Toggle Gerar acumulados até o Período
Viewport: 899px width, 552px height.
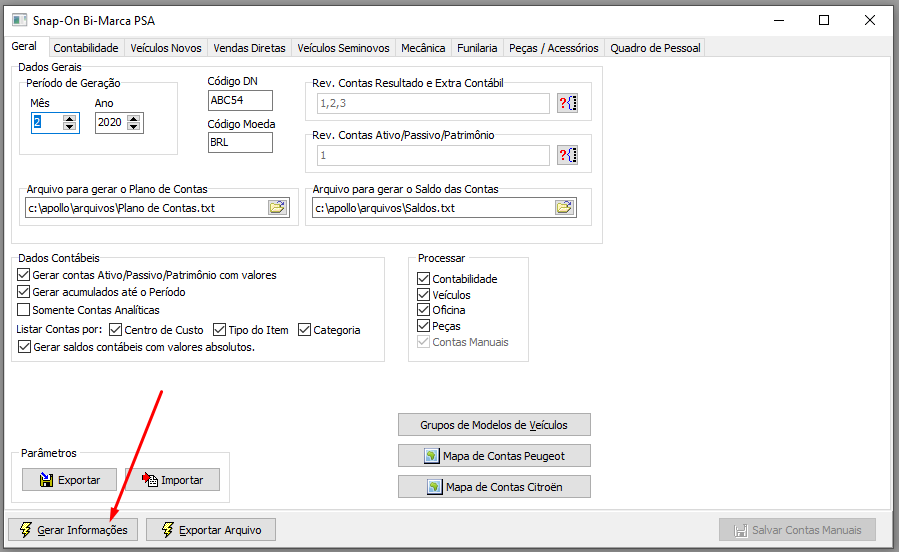pos(24,292)
